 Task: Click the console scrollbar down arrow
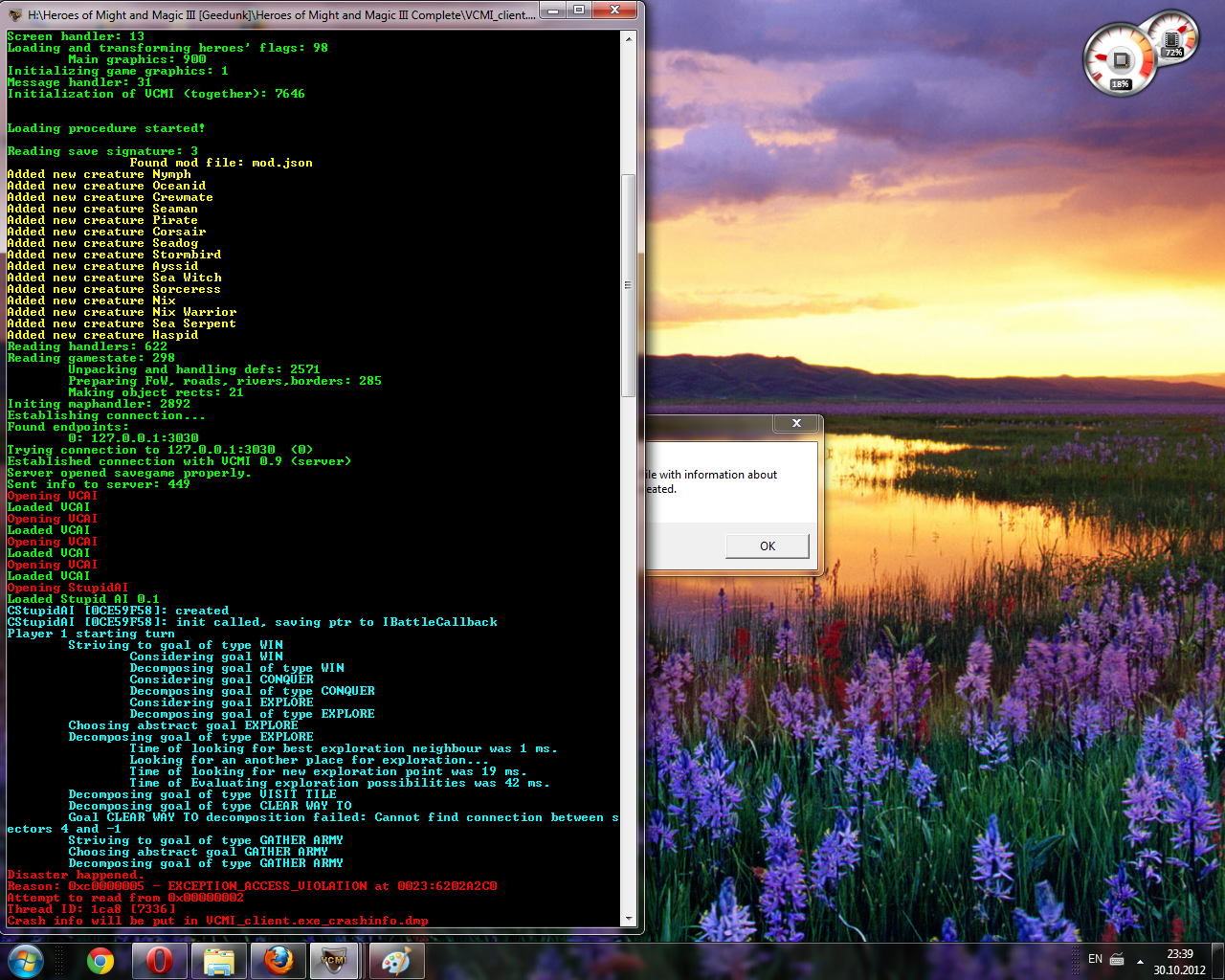629,919
